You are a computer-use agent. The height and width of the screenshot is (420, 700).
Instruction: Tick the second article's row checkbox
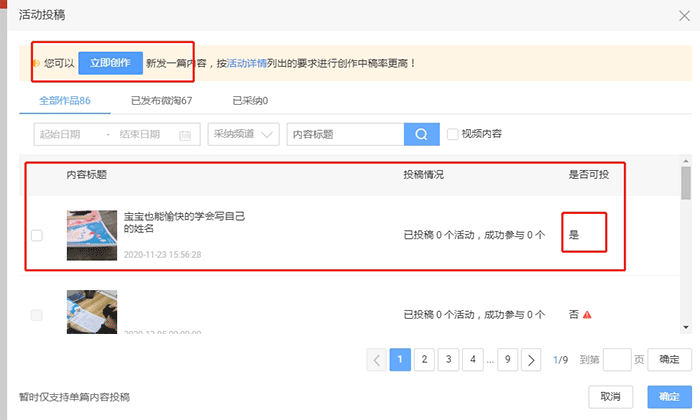37,315
